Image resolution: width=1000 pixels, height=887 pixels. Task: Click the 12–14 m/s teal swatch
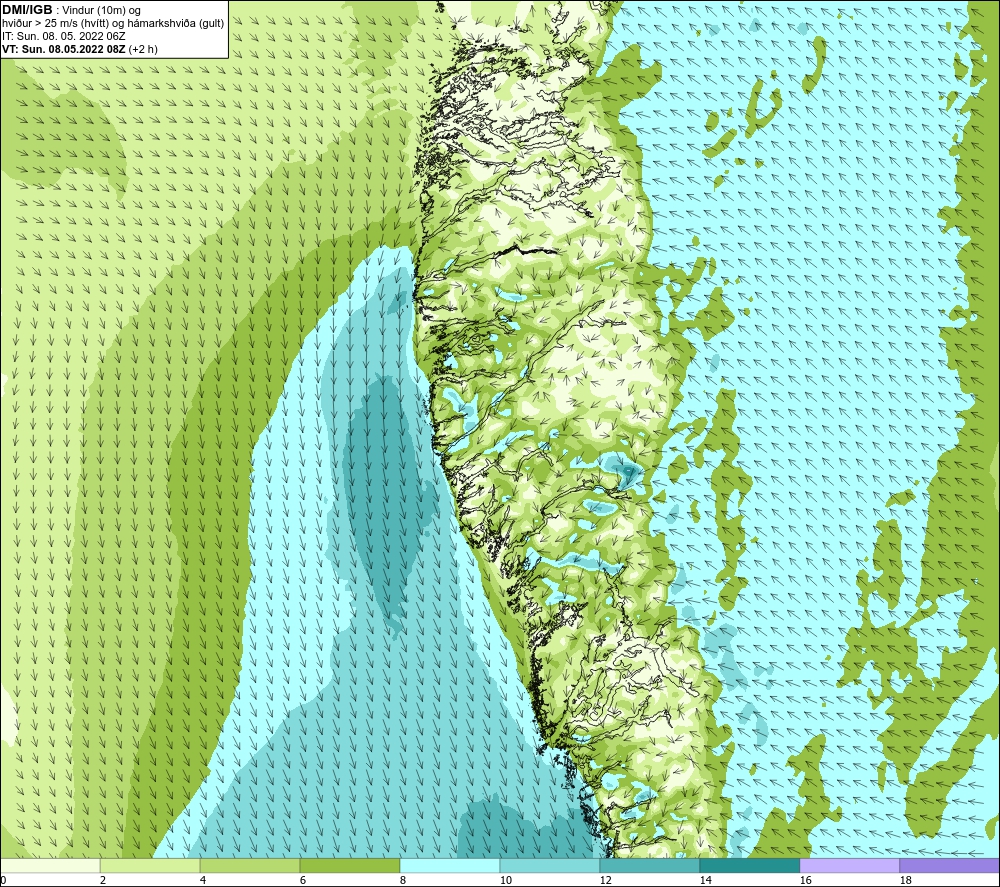(x=649, y=866)
